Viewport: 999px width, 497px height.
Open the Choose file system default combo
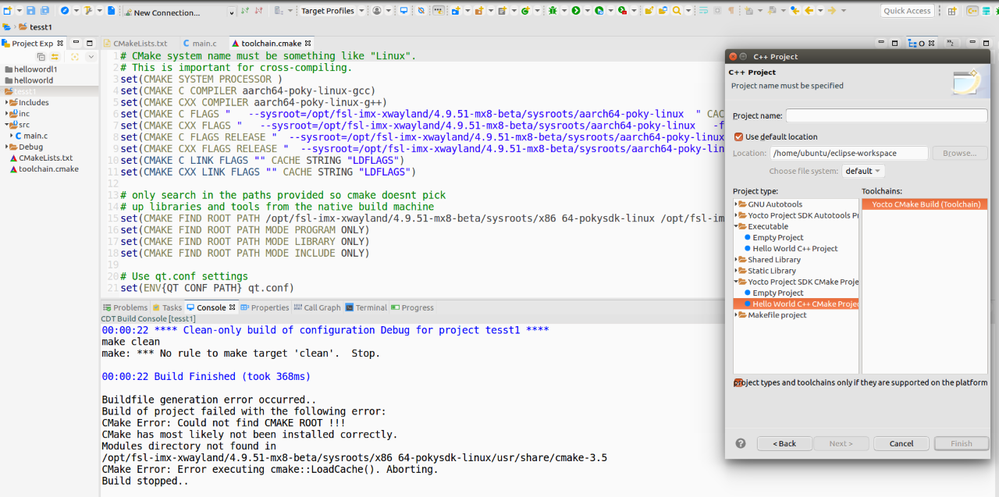(863, 171)
